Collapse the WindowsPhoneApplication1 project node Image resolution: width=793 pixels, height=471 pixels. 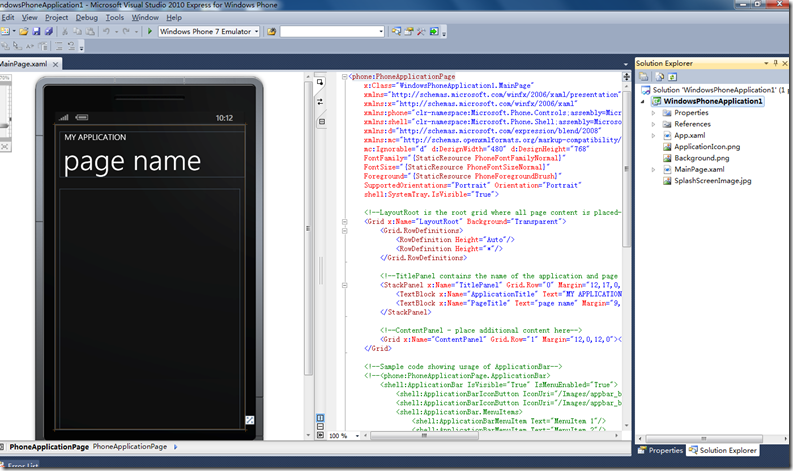tap(643, 101)
